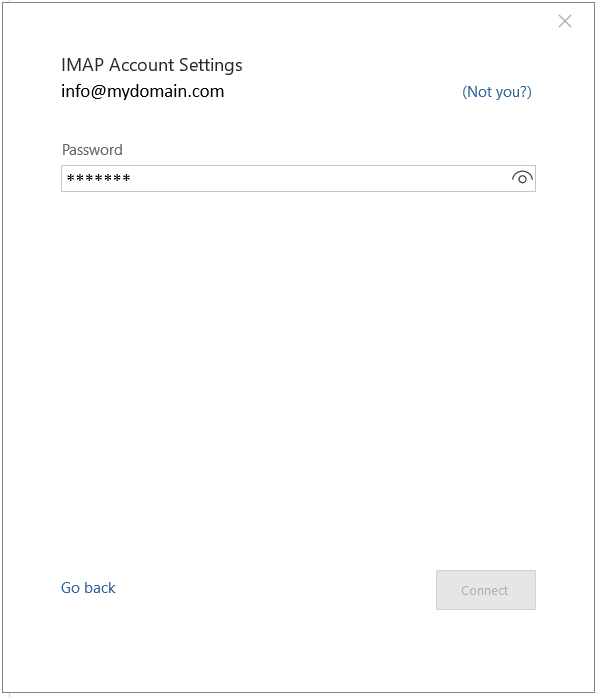Show the hidden password characters
Viewport: 601px width, 697px height.
pyautogui.click(x=522, y=179)
